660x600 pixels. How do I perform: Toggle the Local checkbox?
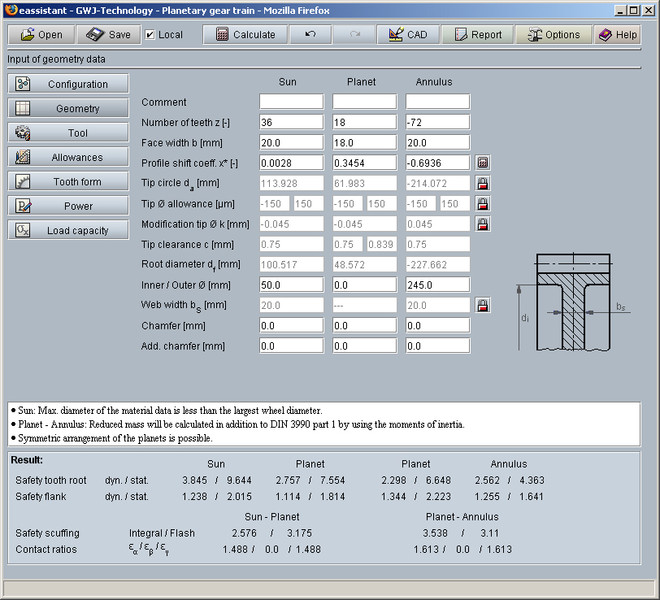point(151,34)
